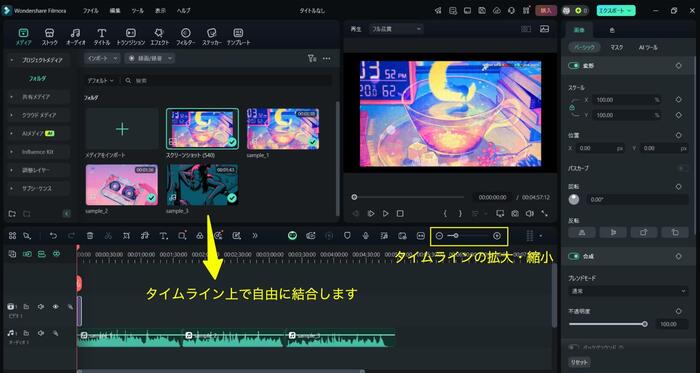The image size is (700, 373).
Task: Click the リセット reset button
Action: (x=579, y=362)
